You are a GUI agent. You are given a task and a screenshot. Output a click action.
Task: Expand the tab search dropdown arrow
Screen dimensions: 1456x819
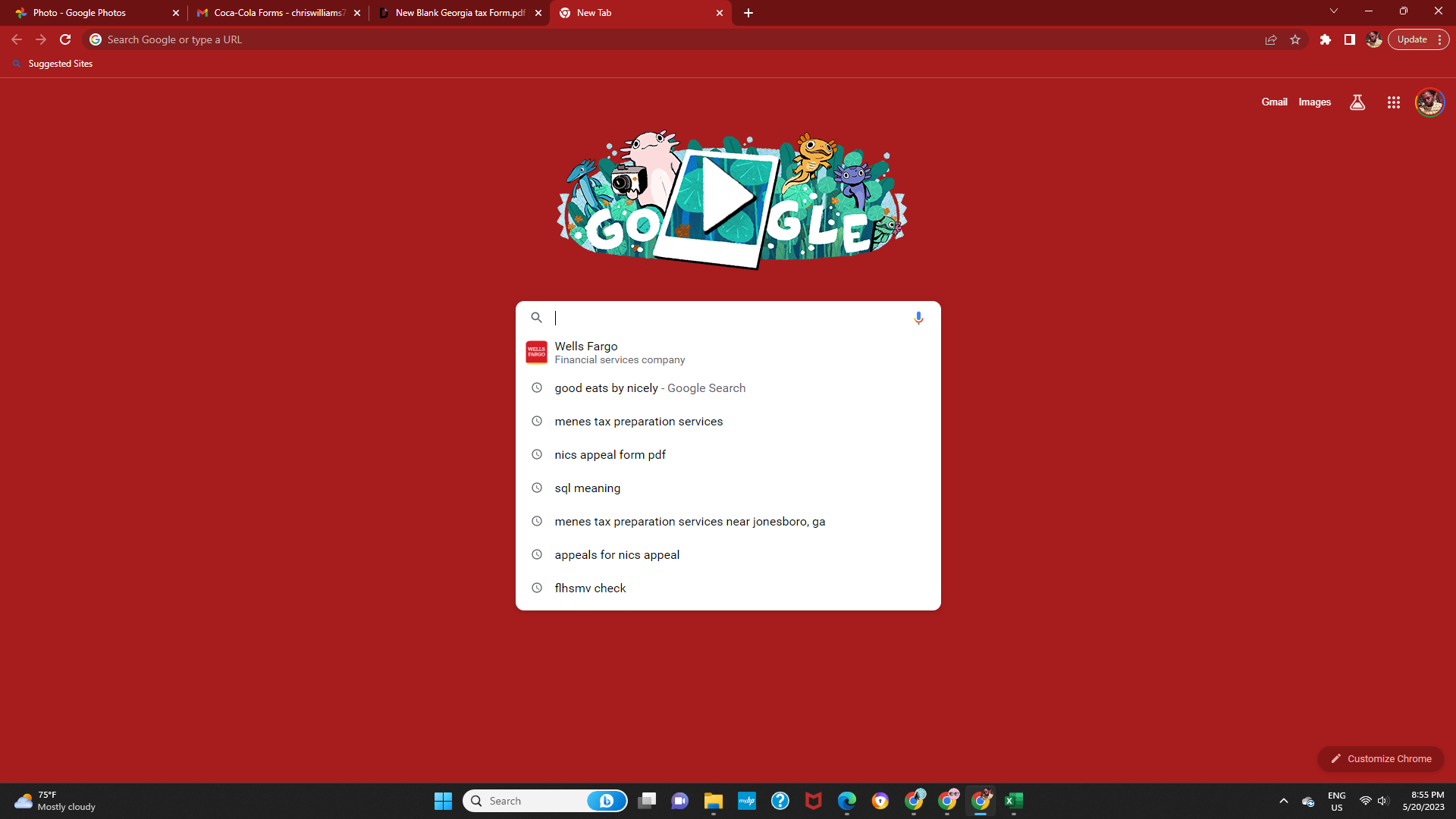1334,11
